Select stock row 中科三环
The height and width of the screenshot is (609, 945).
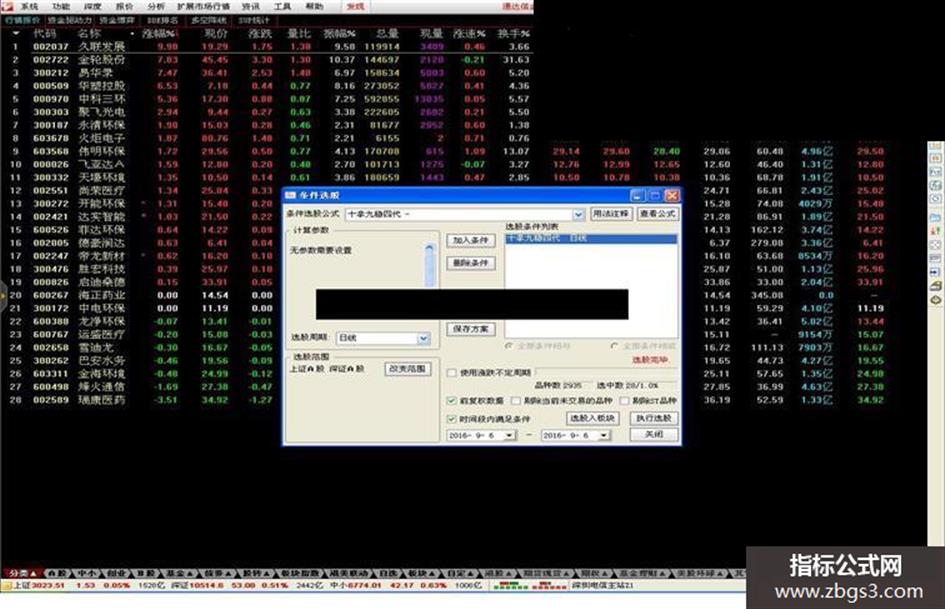[x=266, y=99]
